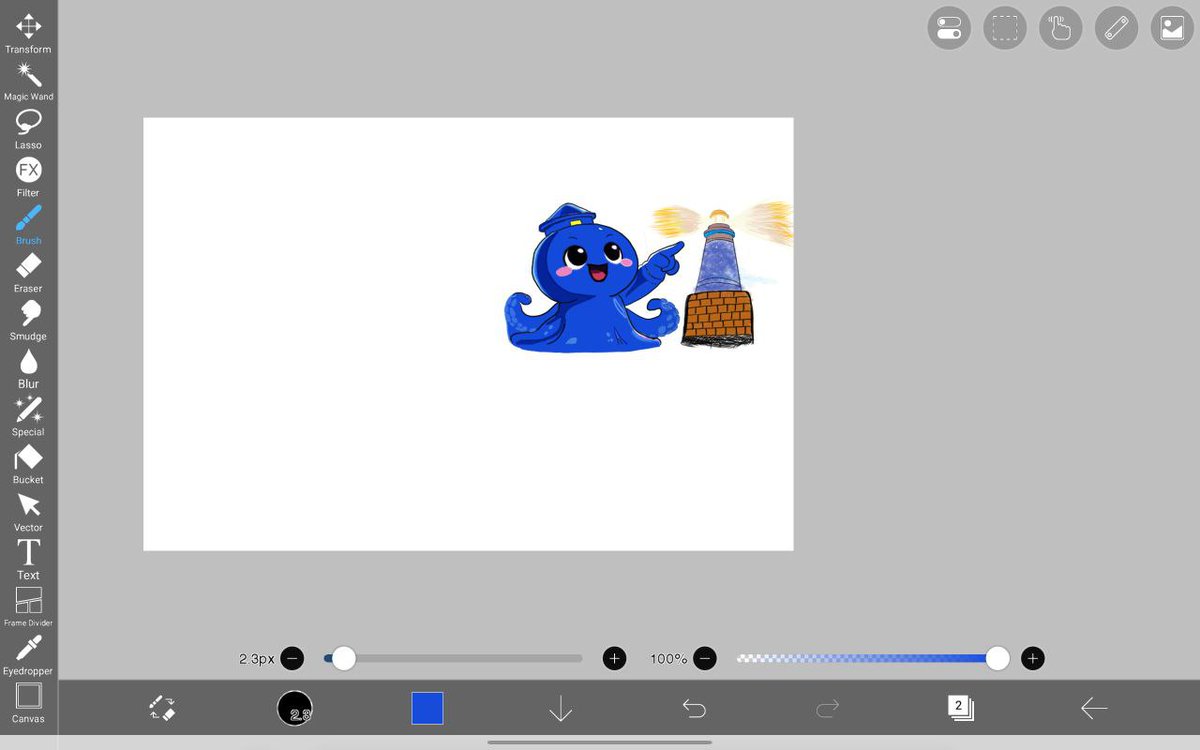
Task: Go back with the left arrow
Action: [1094, 708]
